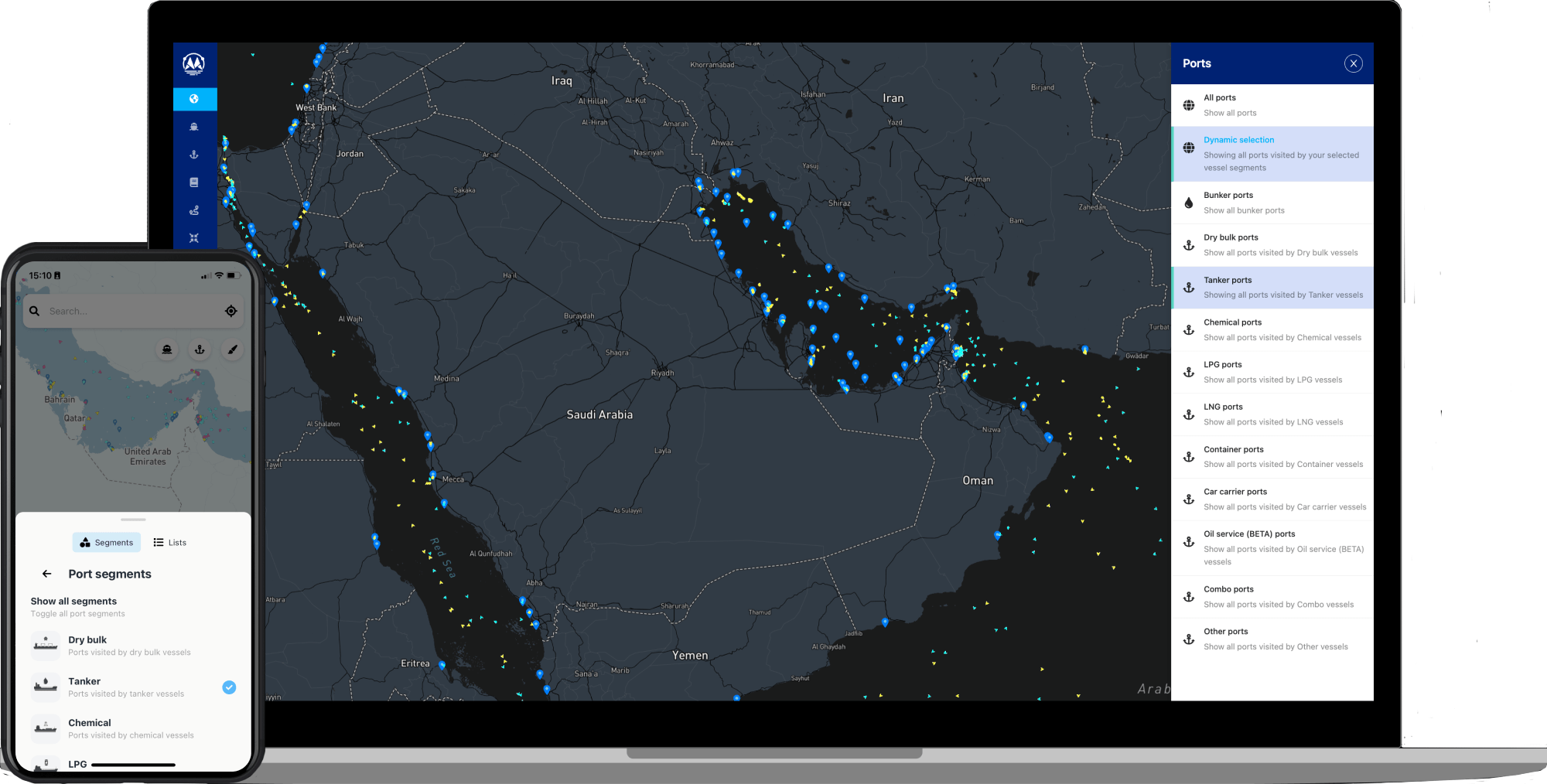Open the guide using the sidebar book icon
Viewport: 1547px width, 784px height.
click(195, 182)
